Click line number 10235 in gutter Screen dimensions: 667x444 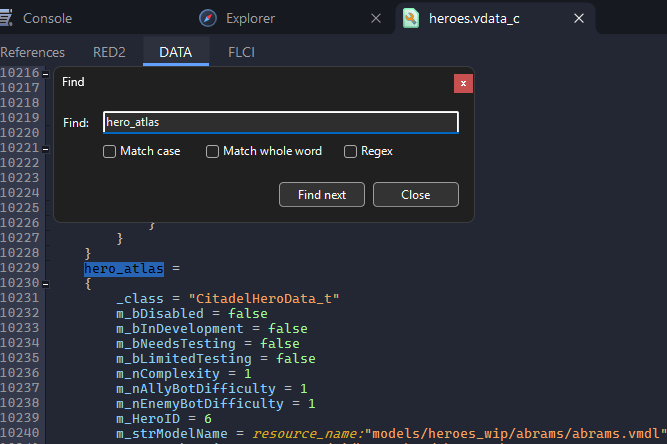pyautogui.click(x=20, y=358)
